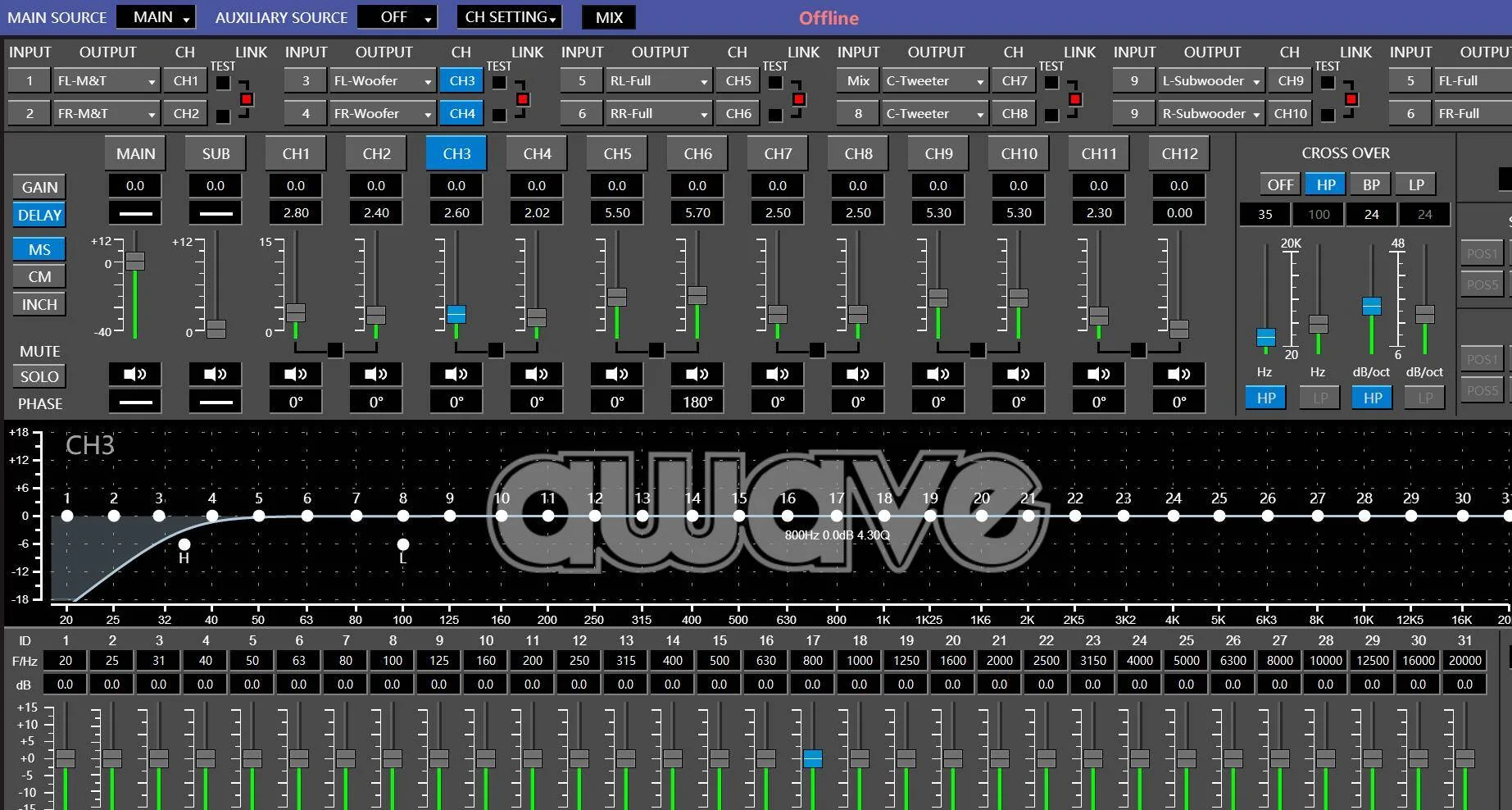Viewport: 1512px width, 810px height.
Task: Toggle the 180° phase button on CH6
Action: [x=697, y=402]
